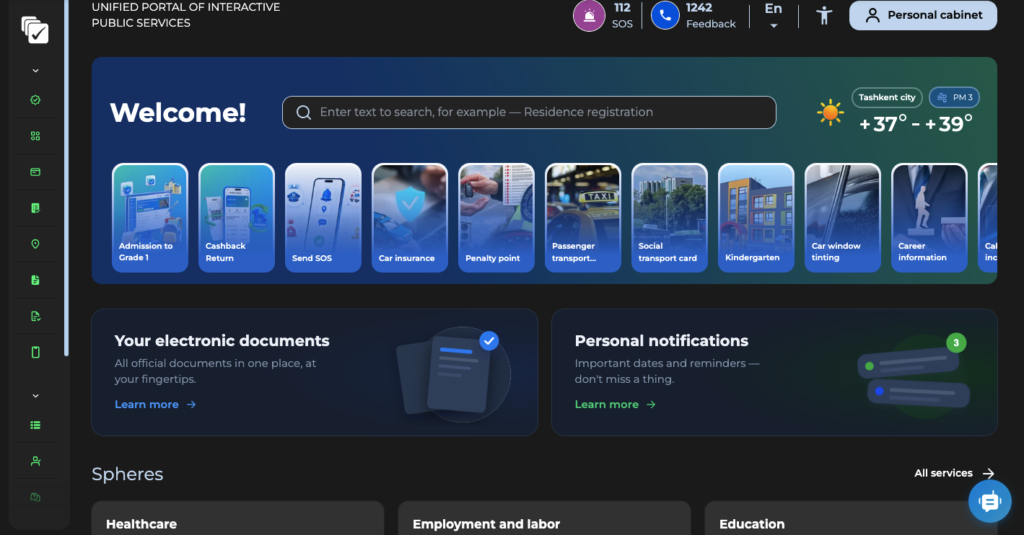Collapse the lower sidebar section chevron
Viewport: 1024px width, 535px height.
point(35,396)
